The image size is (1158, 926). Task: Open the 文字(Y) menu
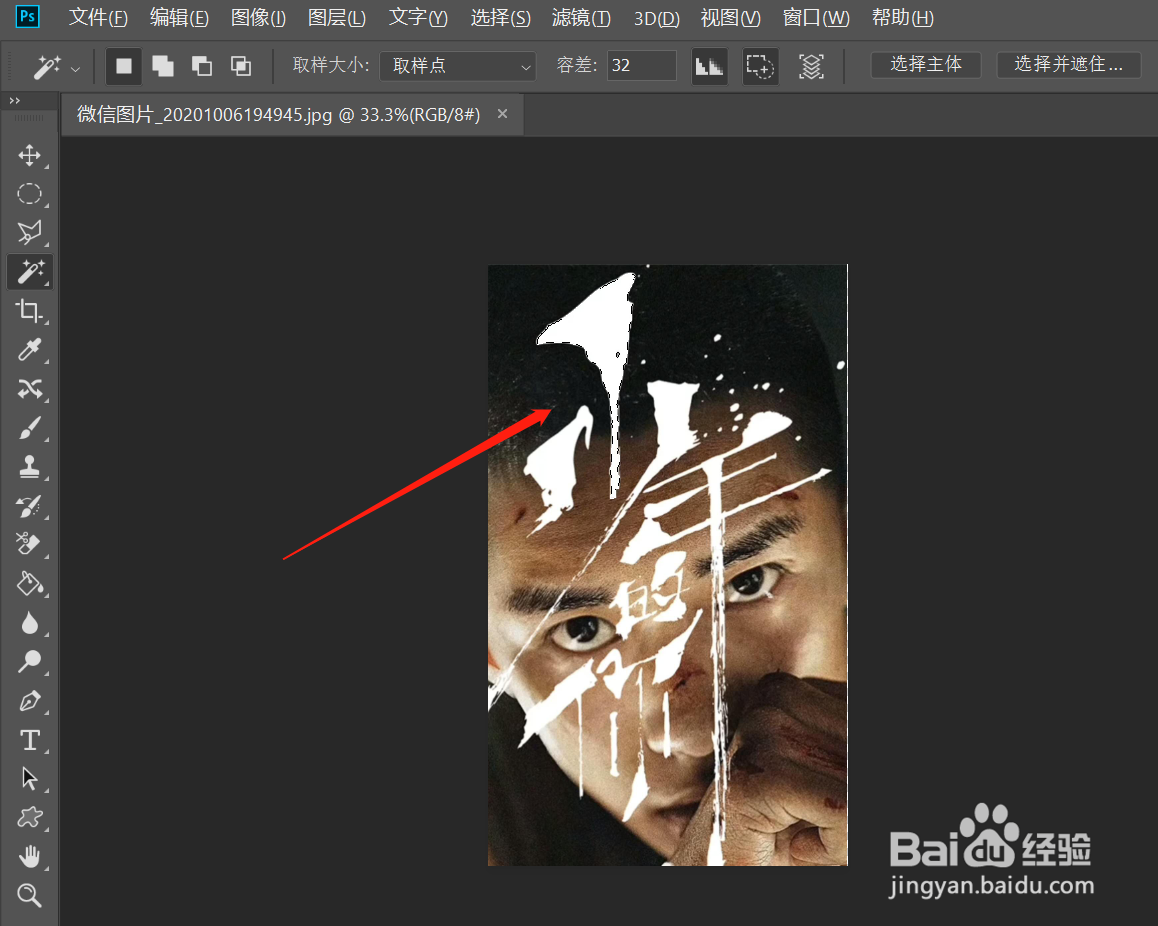[418, 18]
